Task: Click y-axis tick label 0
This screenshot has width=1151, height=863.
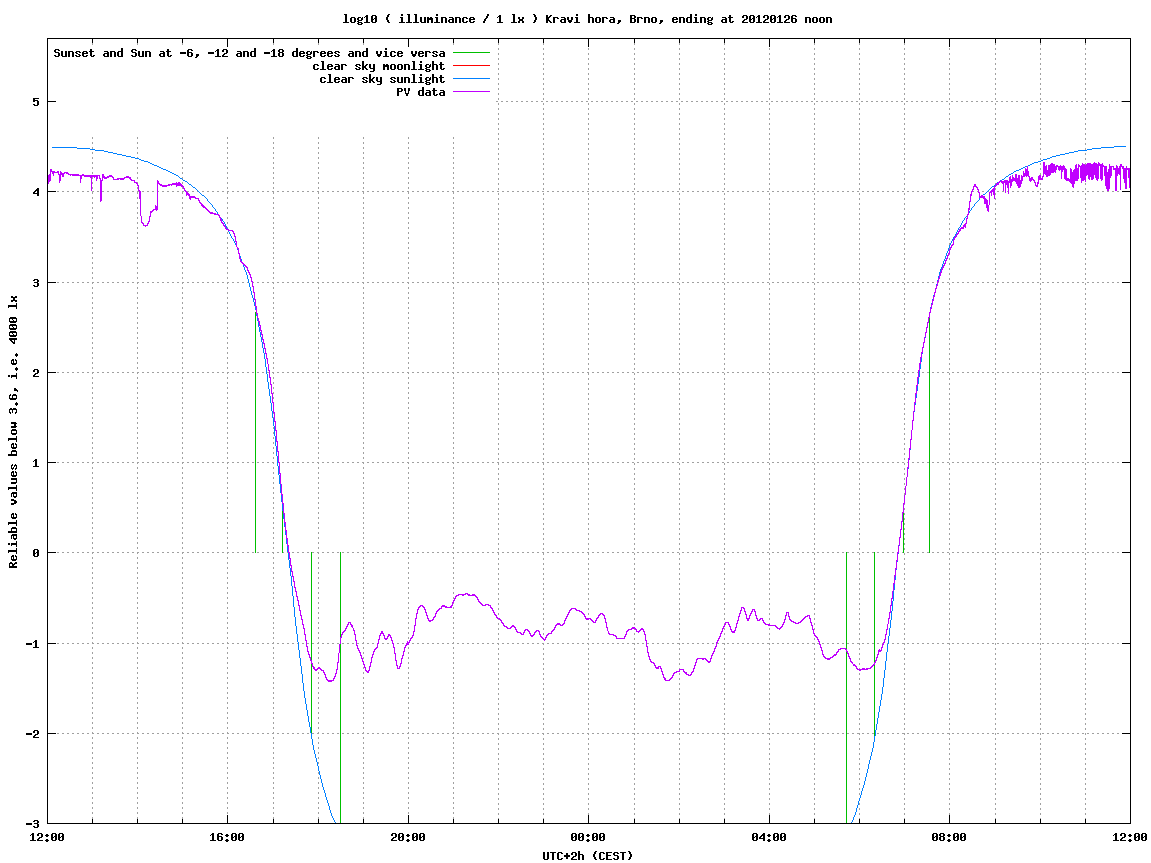Action: tap(35, 553)
